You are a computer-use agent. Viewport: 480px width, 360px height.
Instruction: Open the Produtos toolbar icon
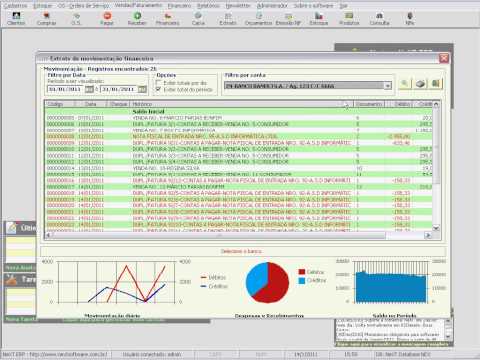(349, 19)
